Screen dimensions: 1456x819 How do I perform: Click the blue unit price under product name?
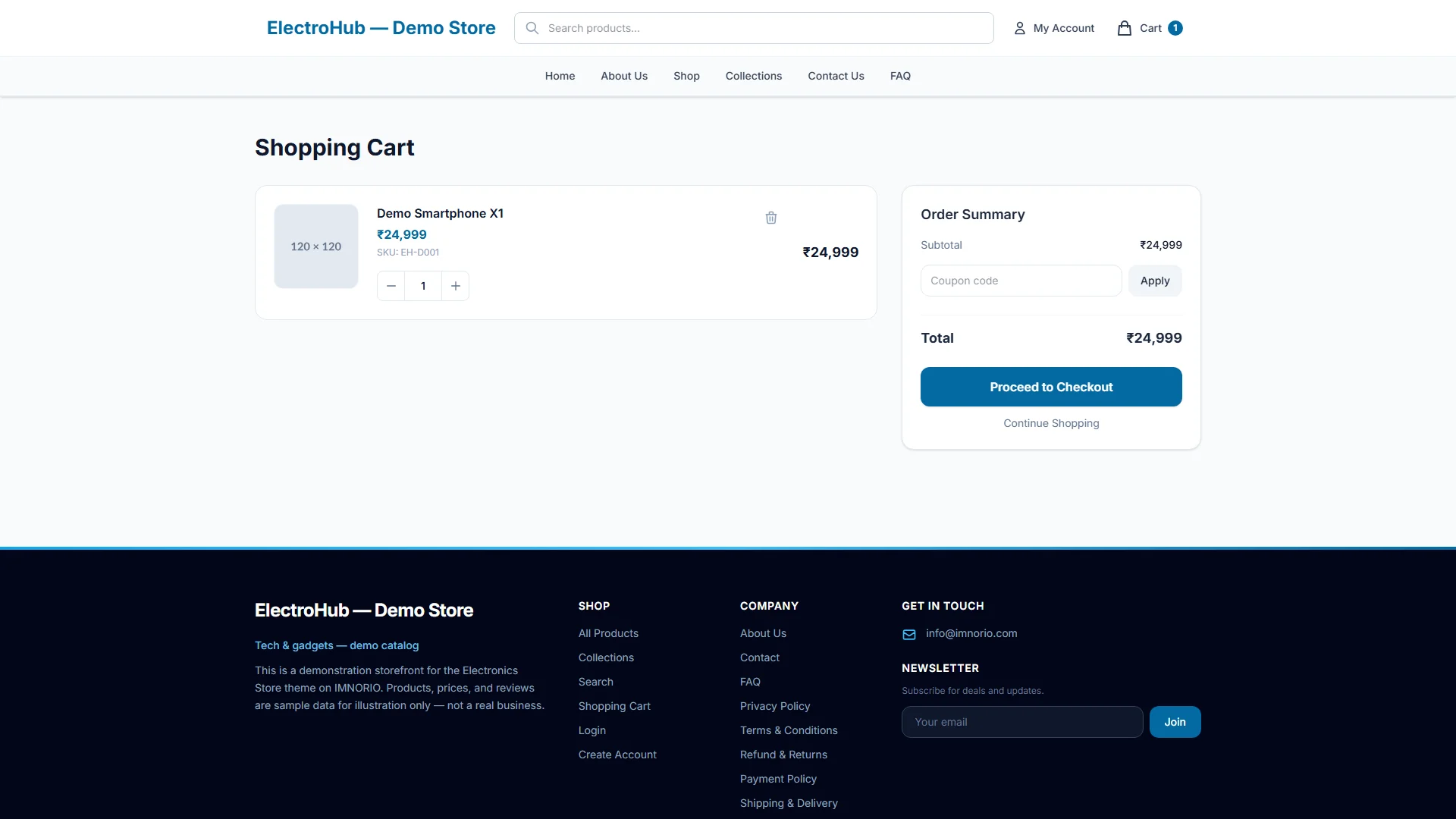401,235
